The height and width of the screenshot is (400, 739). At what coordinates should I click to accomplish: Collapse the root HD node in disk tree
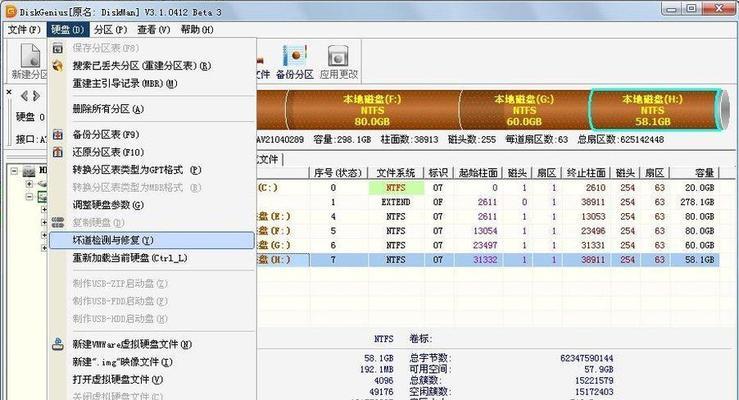[x=14, y=171]
